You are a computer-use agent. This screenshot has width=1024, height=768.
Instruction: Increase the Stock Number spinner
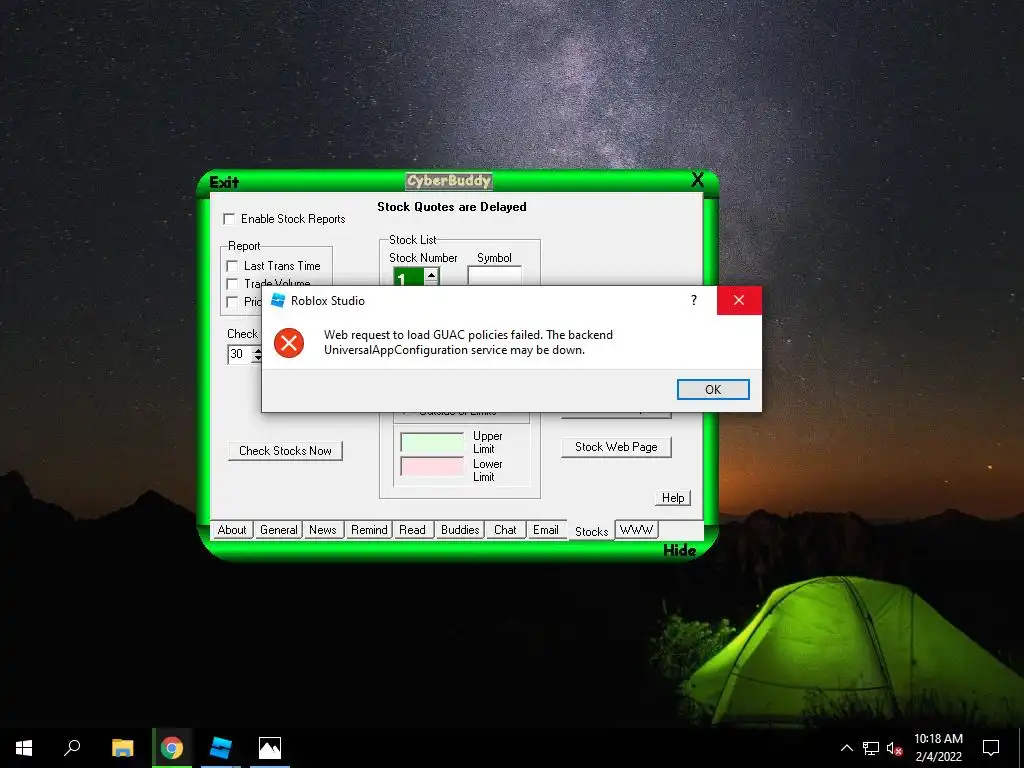[431, 275]
